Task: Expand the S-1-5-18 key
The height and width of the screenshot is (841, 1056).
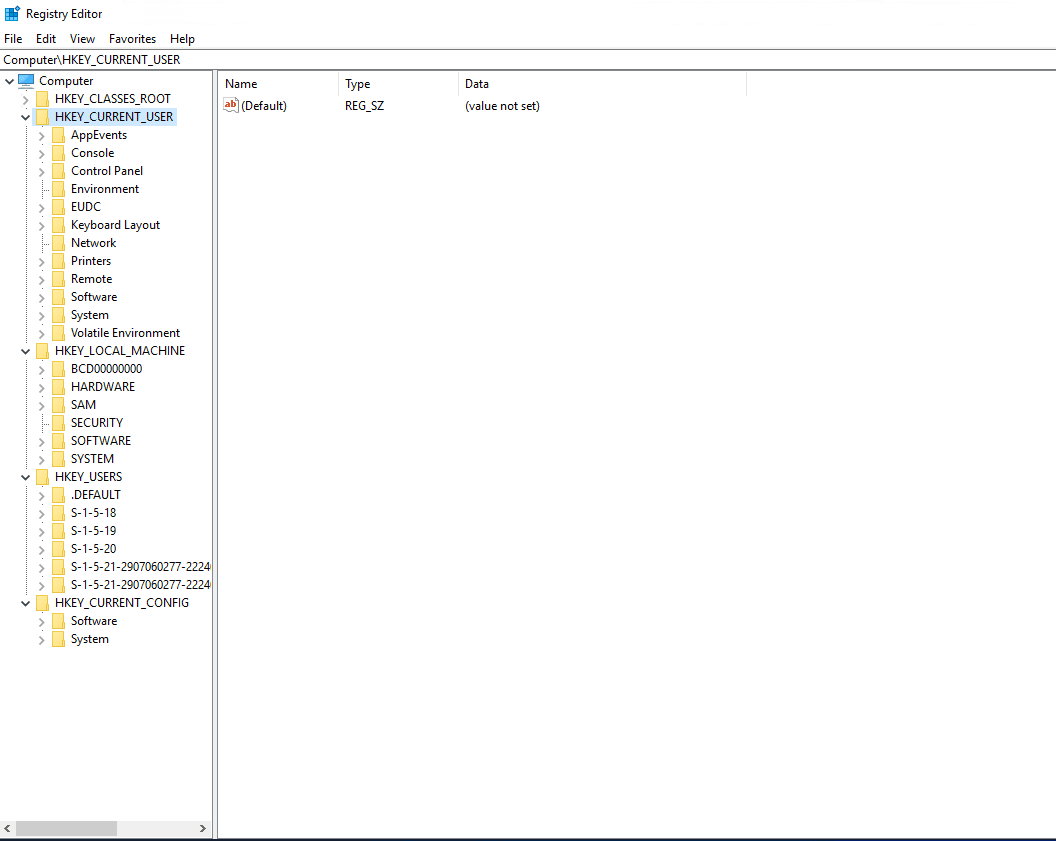Action: pos(42,513)
